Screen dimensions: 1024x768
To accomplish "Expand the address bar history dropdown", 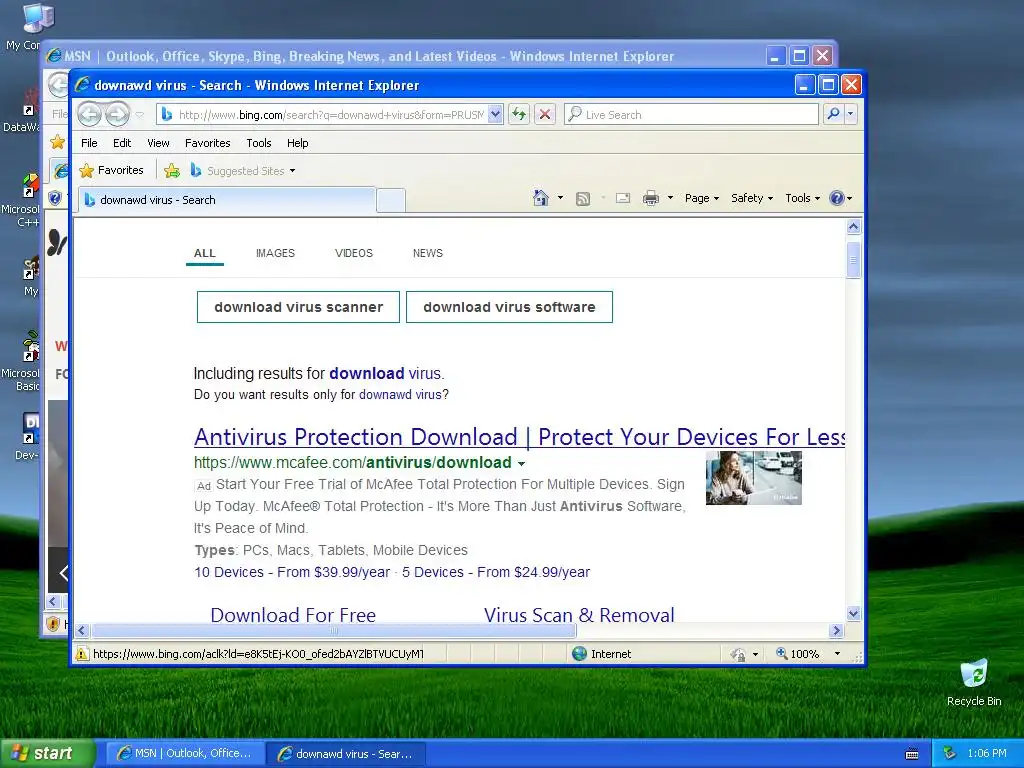I will point(496,114).
